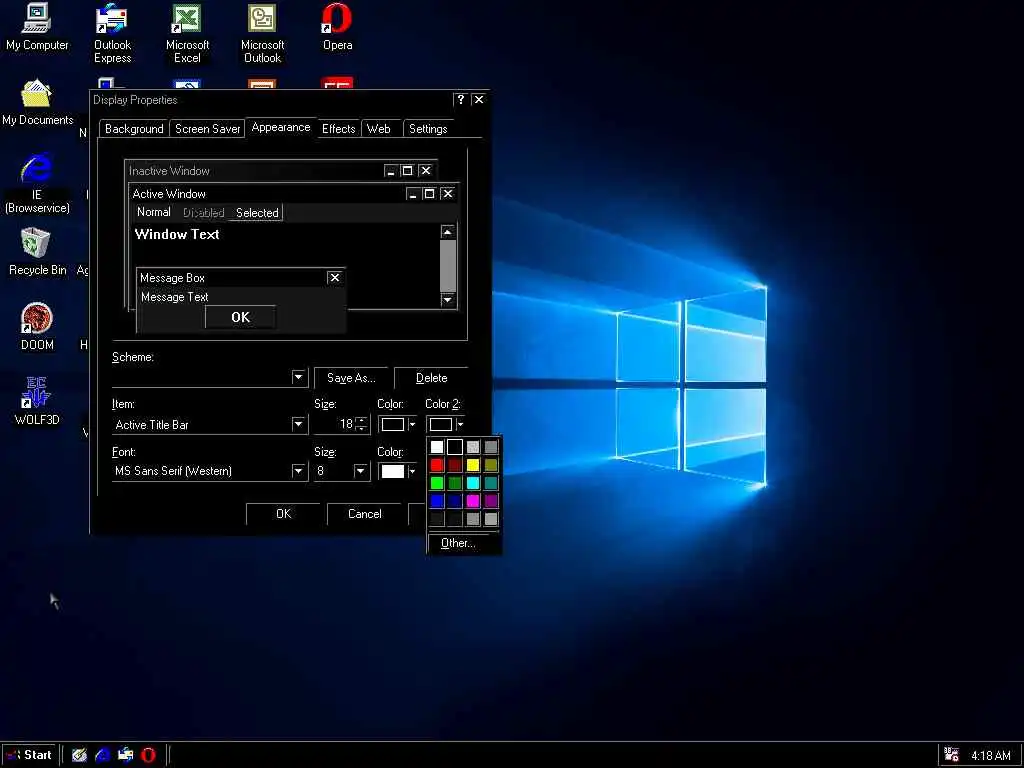Pick the yellow swatch
Image resolution: width=1024 pixels, height=768 pixels.
tap(473, 465)
